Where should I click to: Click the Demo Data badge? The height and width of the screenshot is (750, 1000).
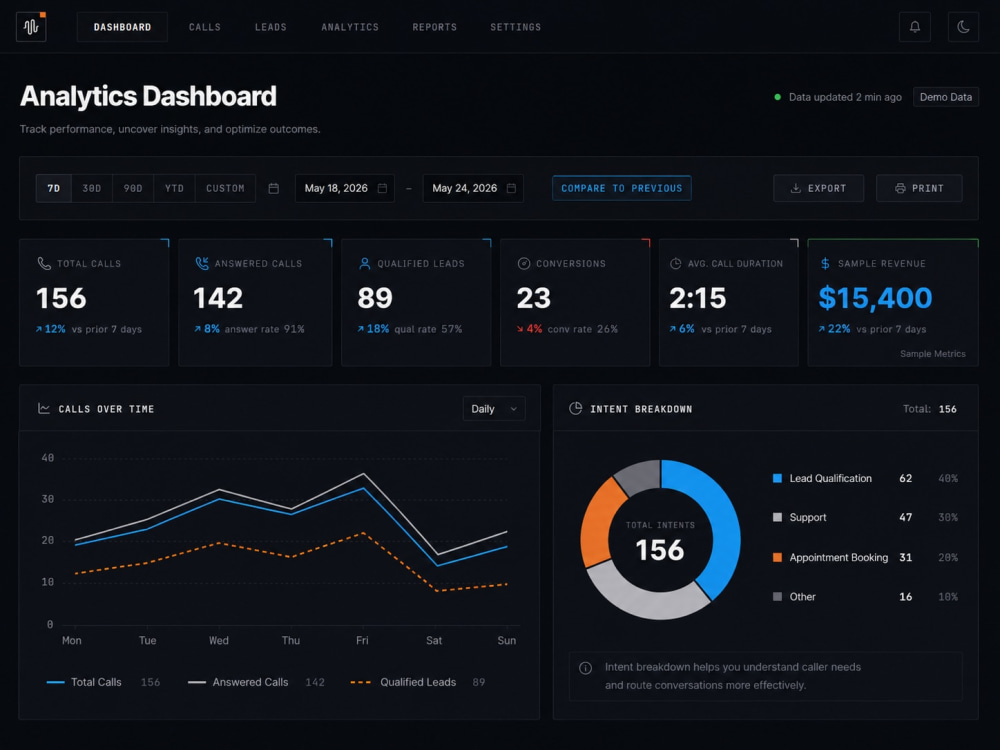(x=946, y=97)
